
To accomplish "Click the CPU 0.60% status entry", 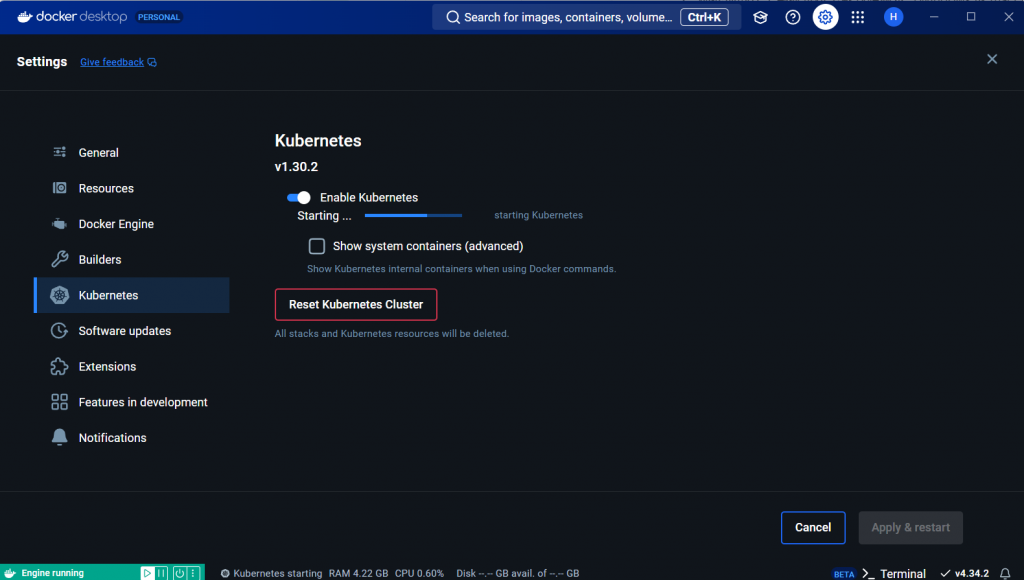I will tap(419, 573).
